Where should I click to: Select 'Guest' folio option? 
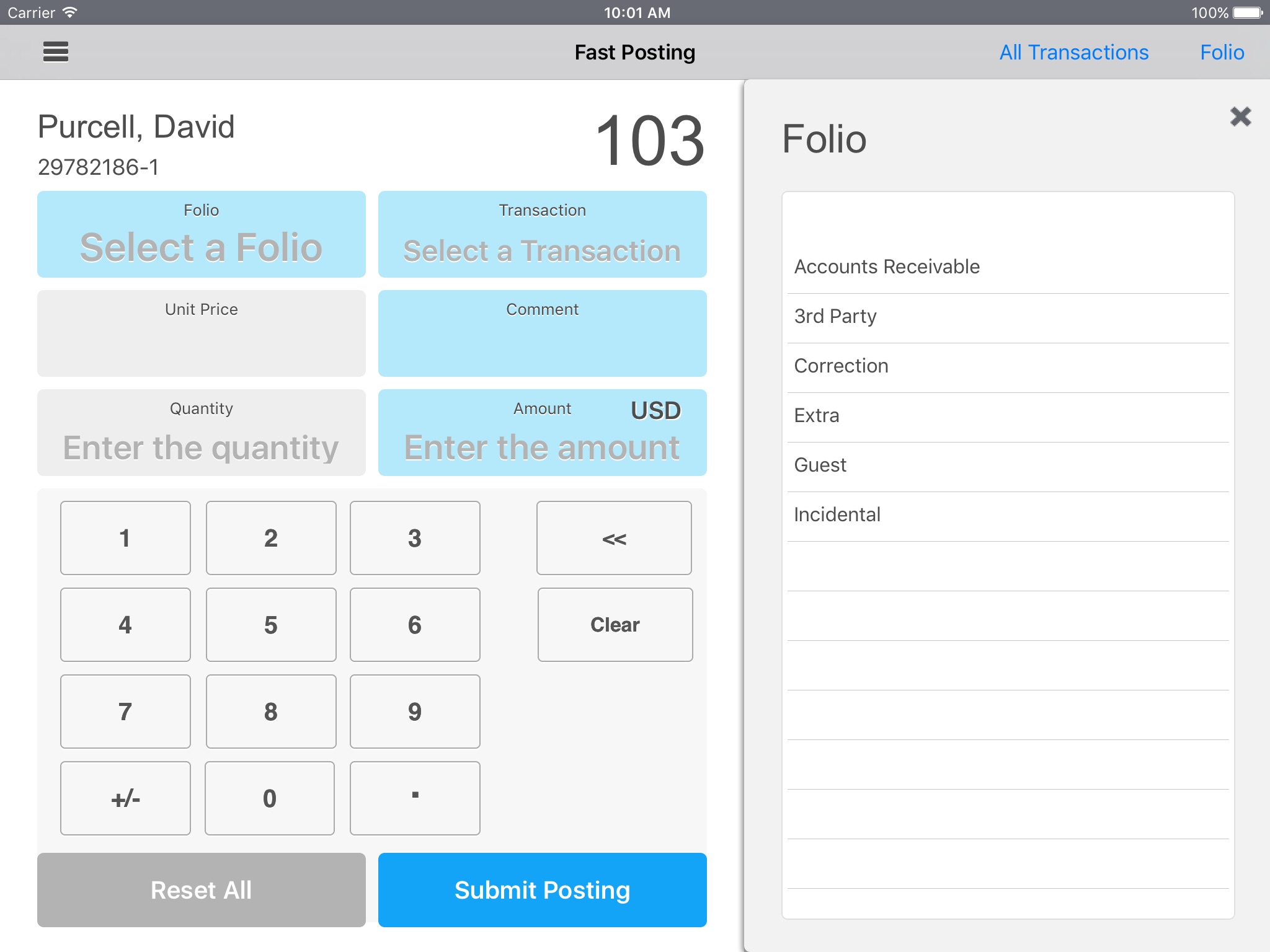tap(820, 464)
